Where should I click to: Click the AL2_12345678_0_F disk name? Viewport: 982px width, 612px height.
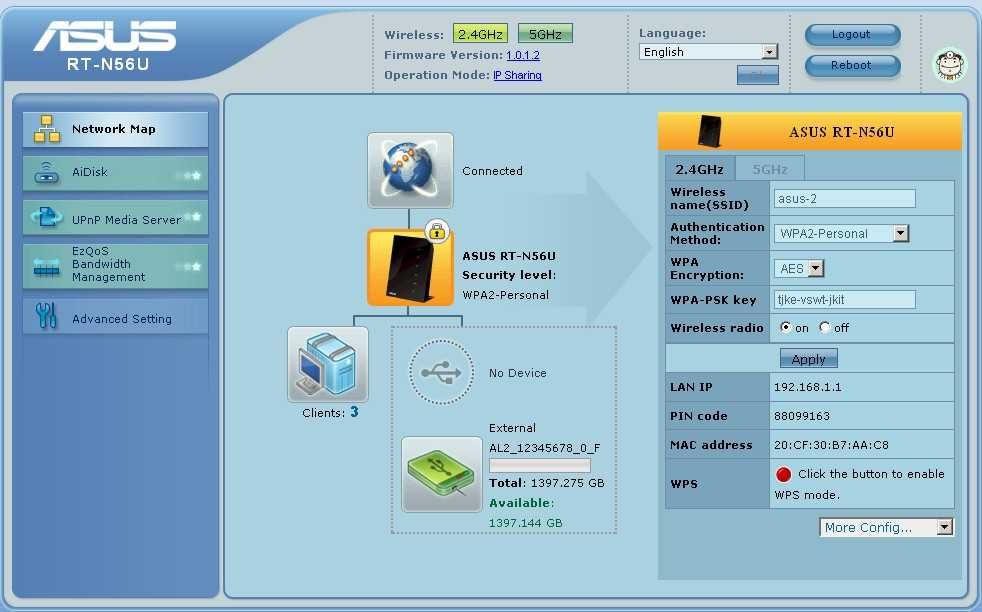coord(544,448)
